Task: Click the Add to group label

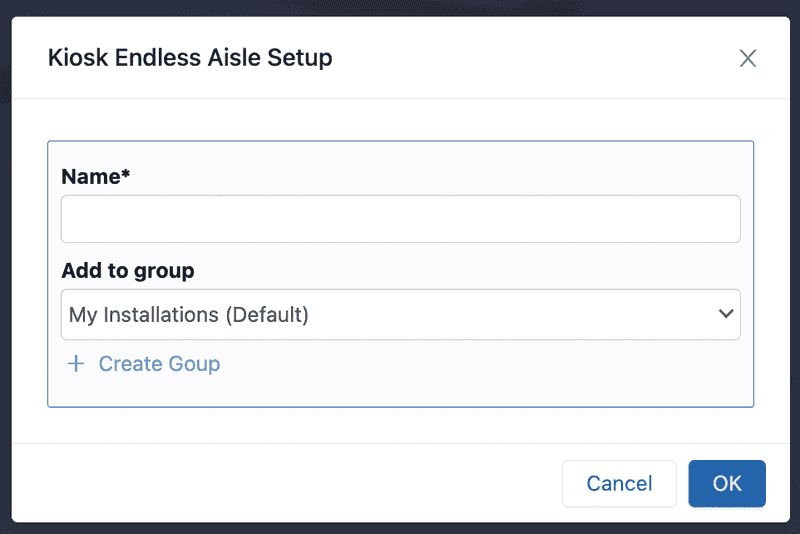Action: (128, 270)
